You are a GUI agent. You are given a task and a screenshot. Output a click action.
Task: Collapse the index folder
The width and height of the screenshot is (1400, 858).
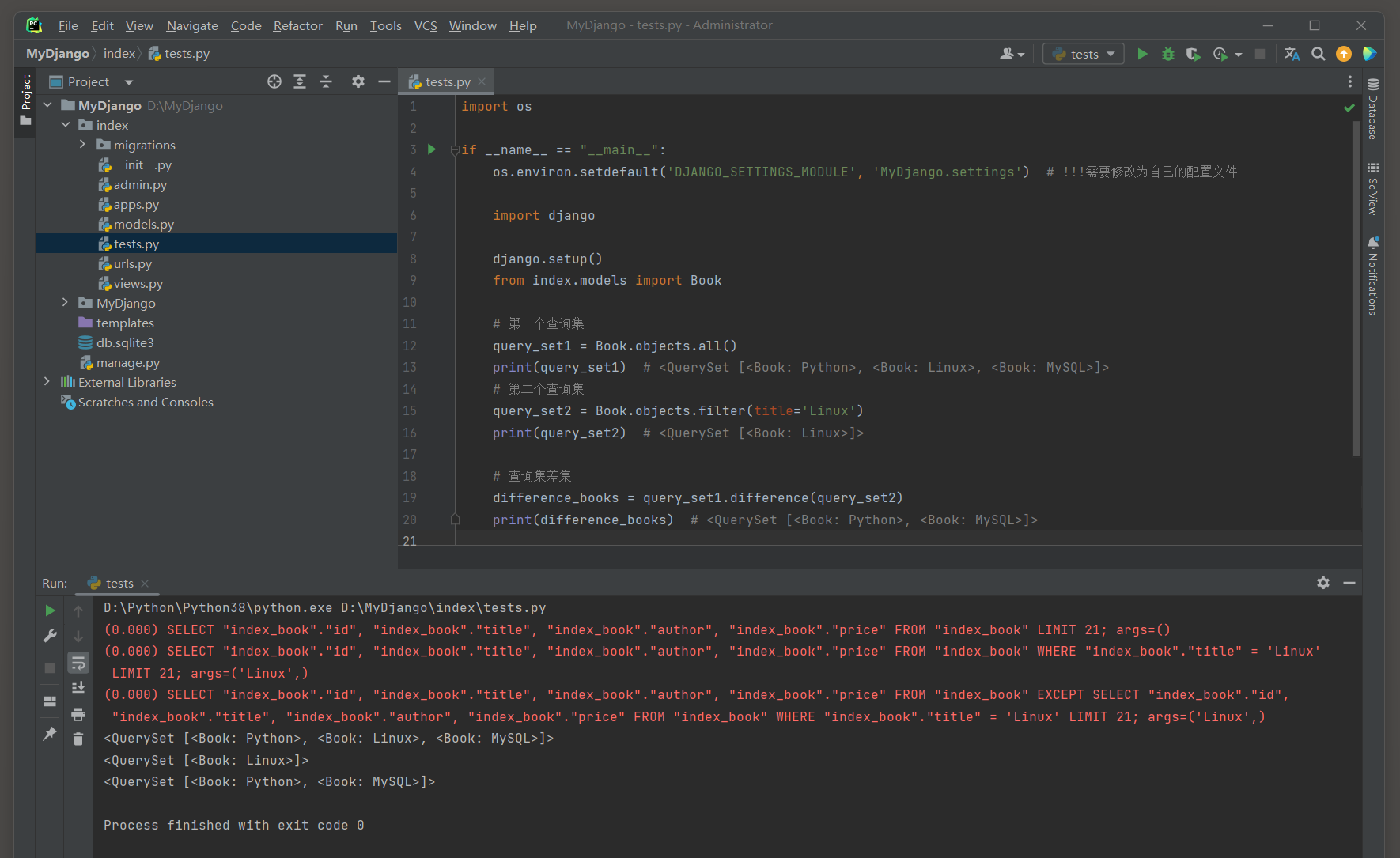click(x=66, y=125)
